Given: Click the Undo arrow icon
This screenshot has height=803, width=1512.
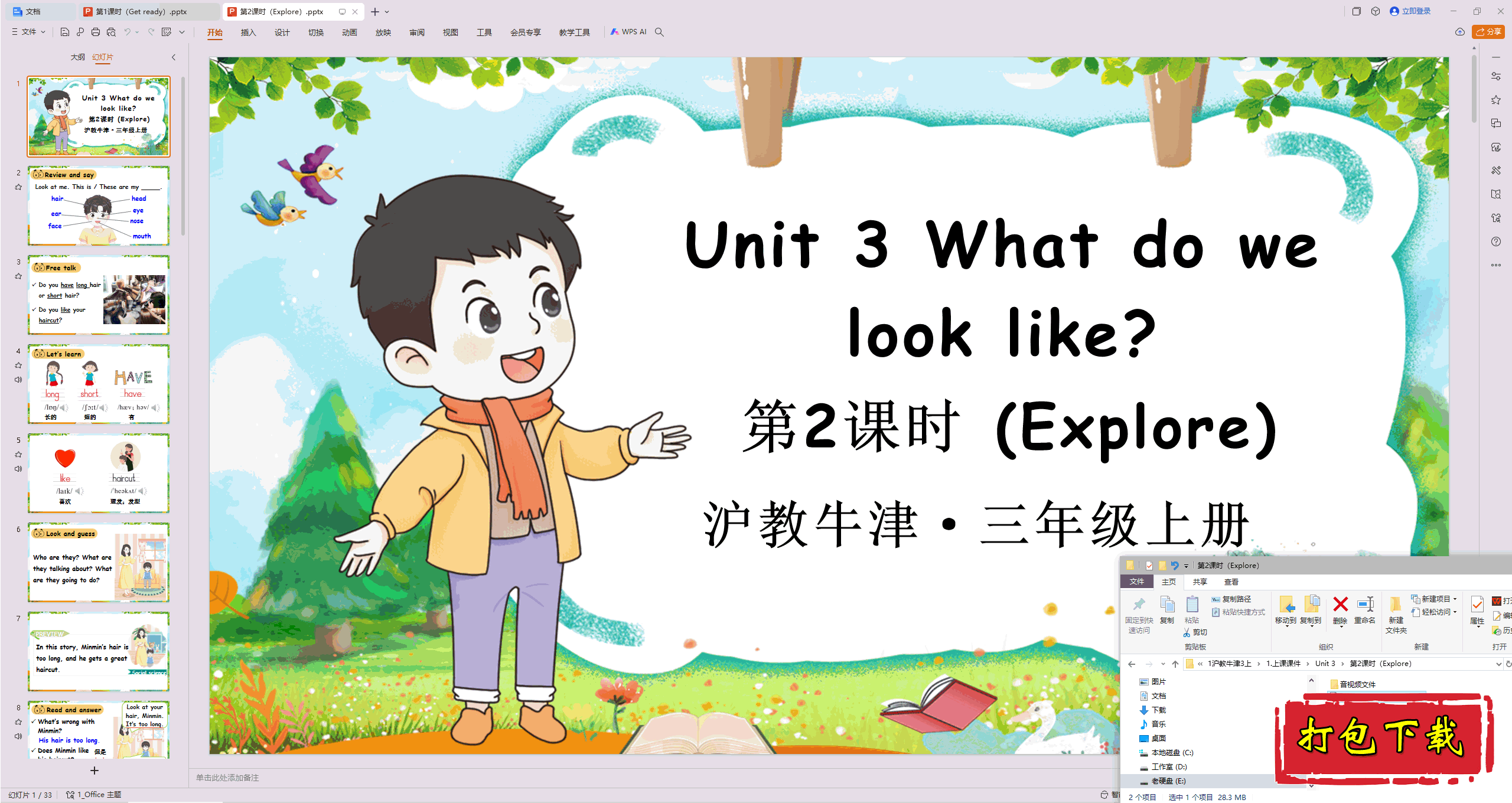Looking at the screenshot, I should [127, 32].
